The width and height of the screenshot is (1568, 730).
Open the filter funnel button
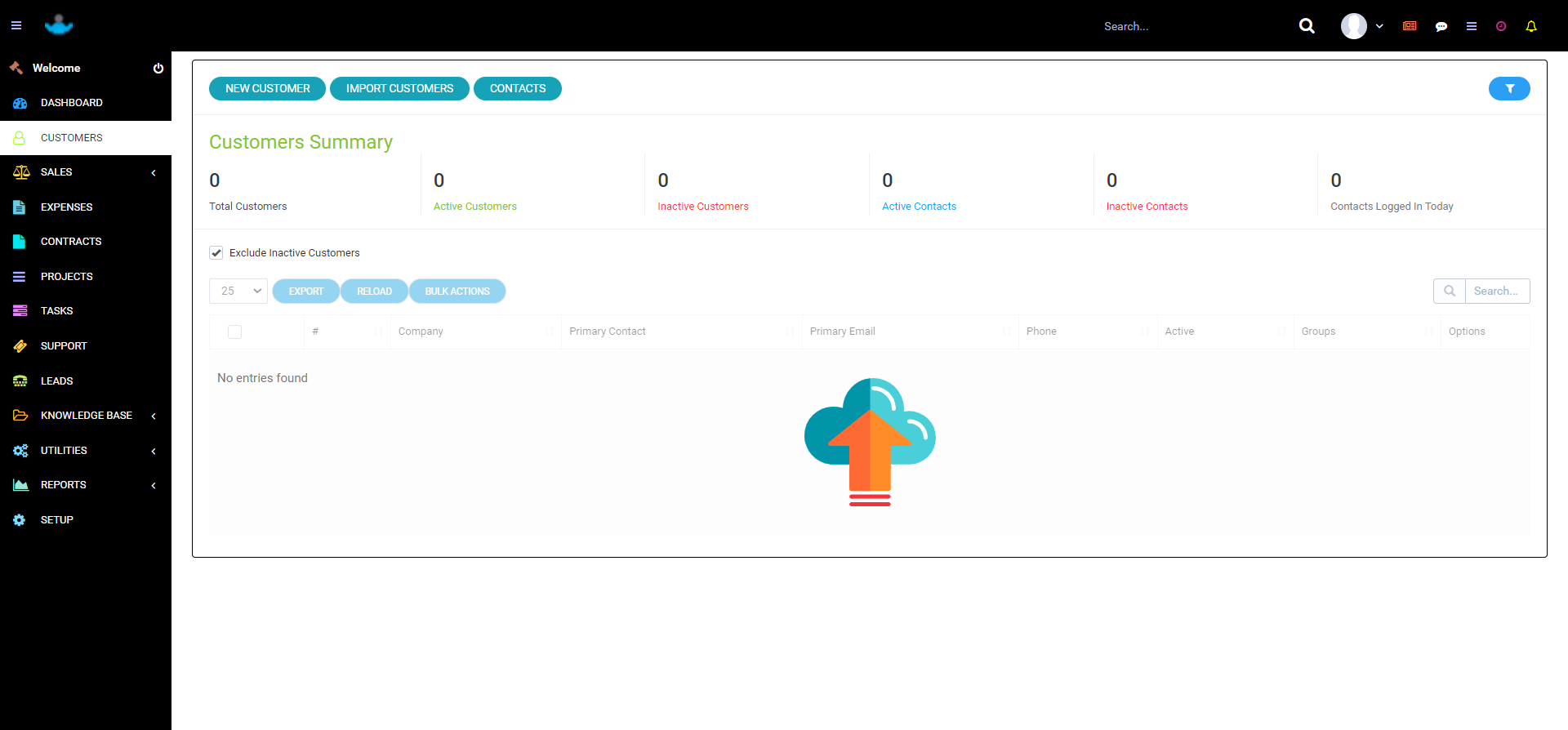click(1509, 89)
